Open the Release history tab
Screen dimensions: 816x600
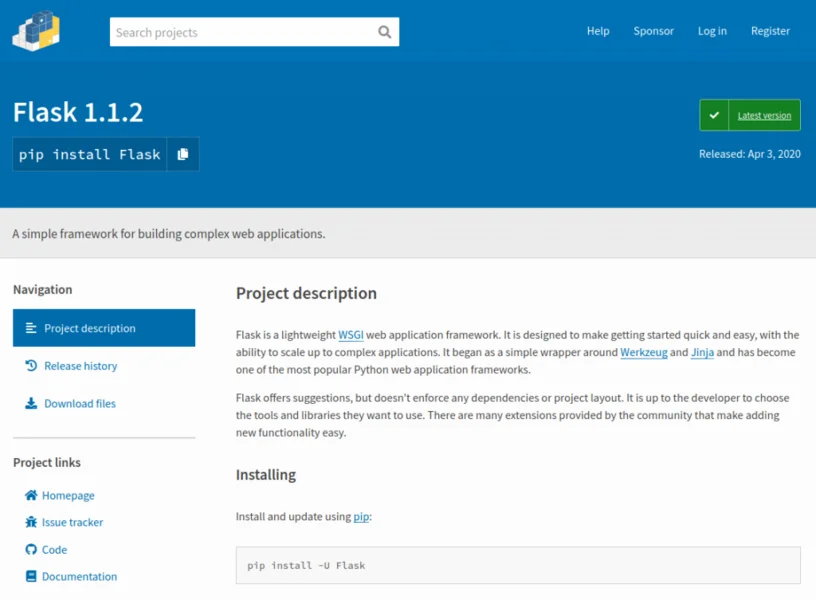(x=81, y=366)
